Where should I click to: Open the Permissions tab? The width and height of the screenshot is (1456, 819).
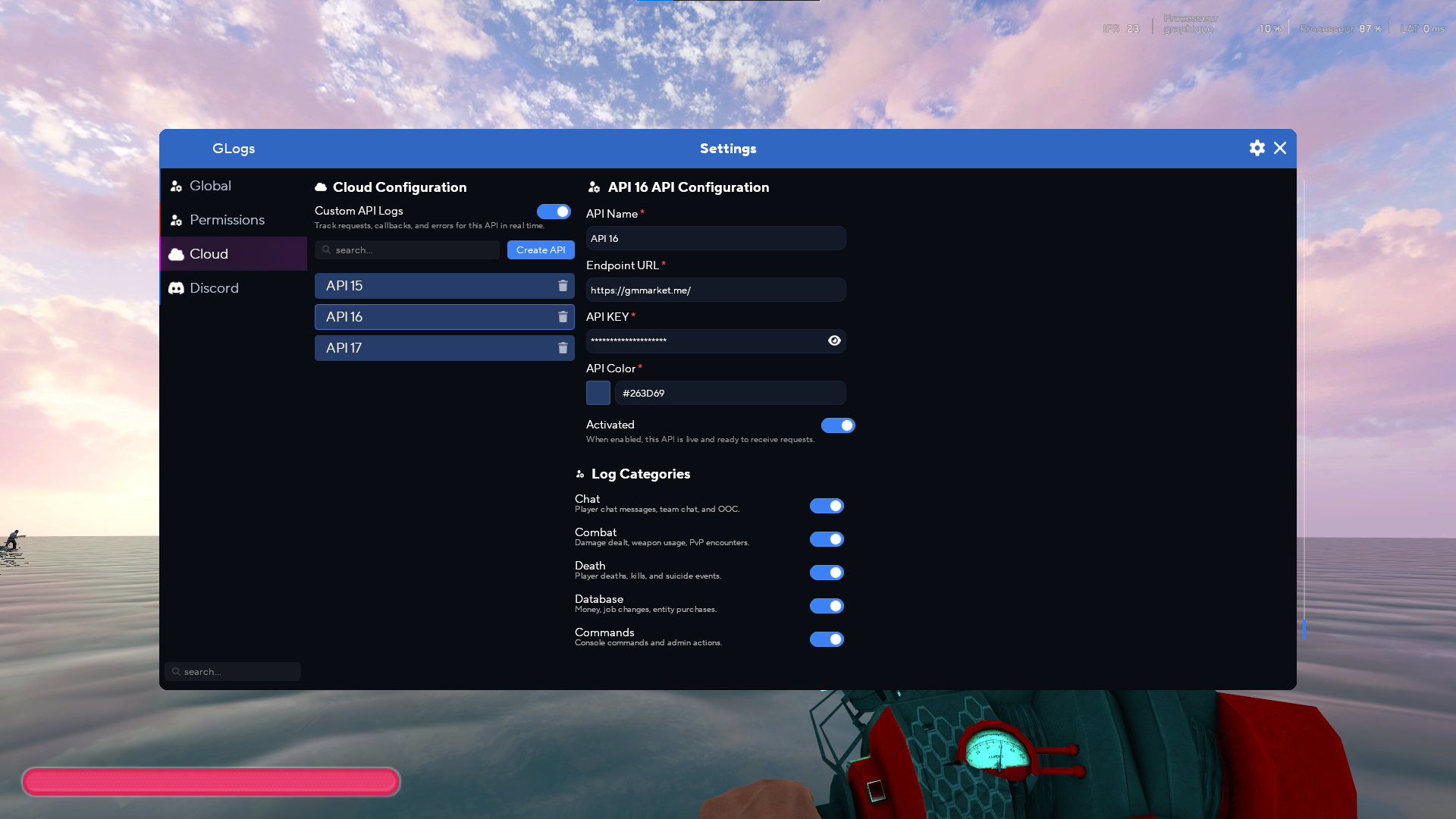point(234,220)
